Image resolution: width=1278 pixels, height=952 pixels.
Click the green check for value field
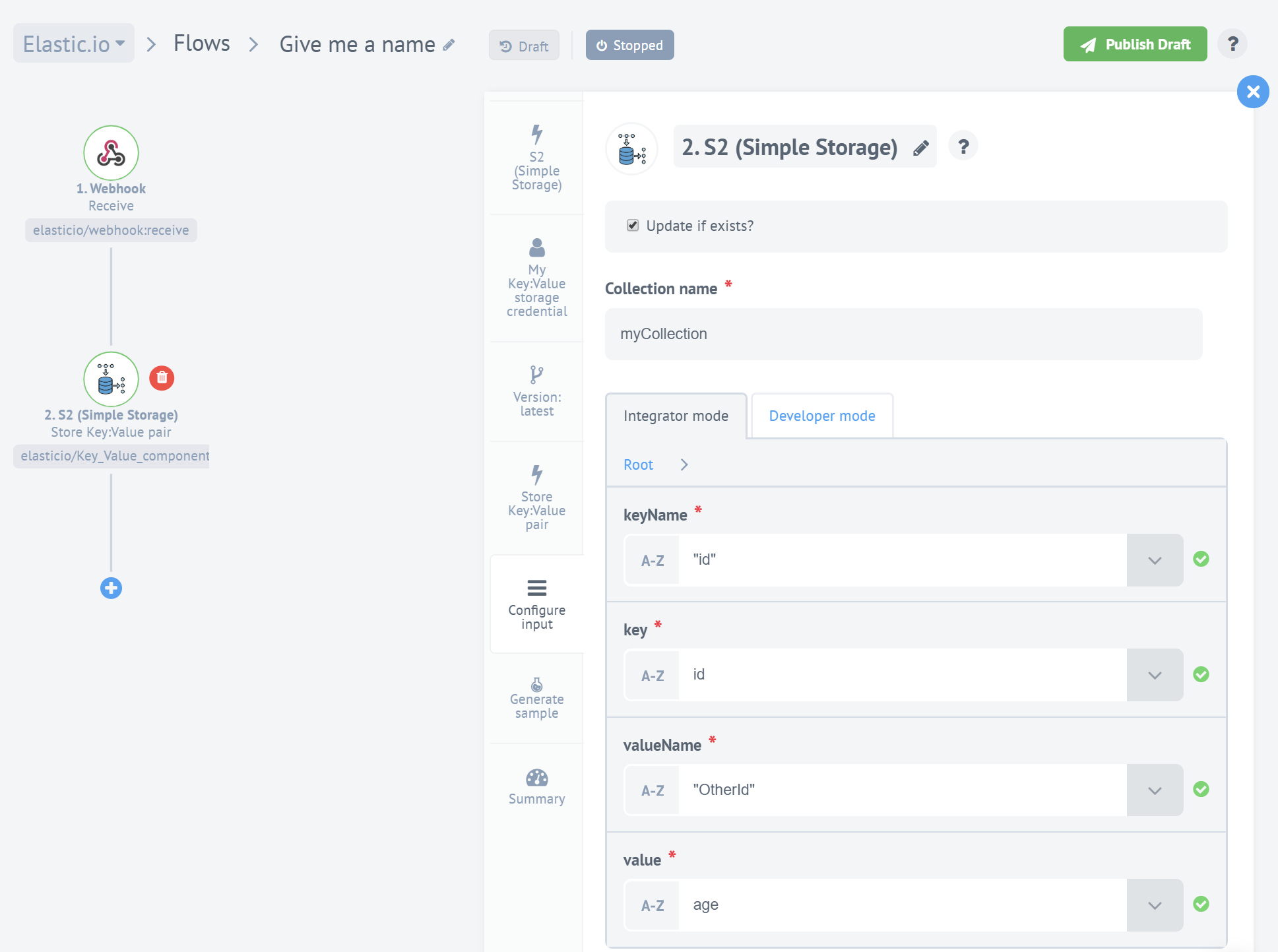(x=1201, y=904)
